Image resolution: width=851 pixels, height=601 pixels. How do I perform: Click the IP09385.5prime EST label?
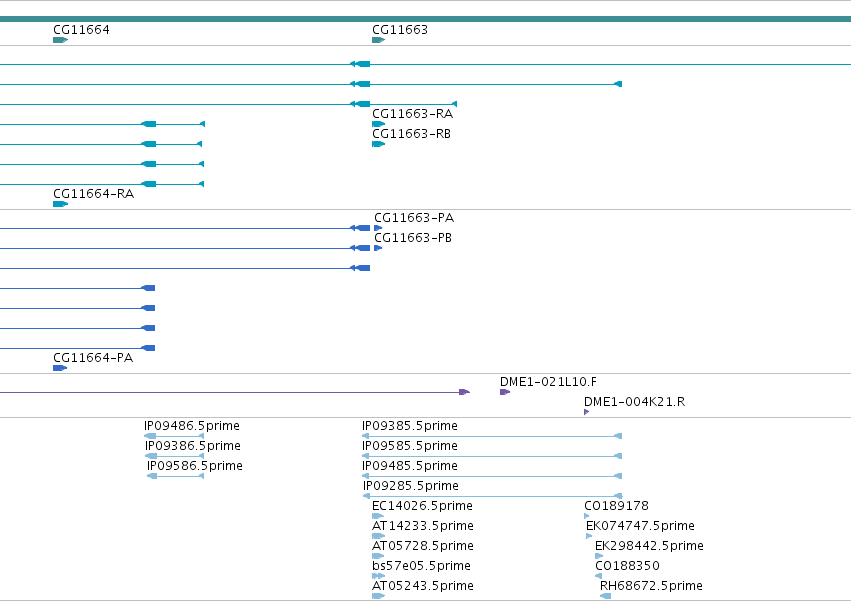[410, 426]
